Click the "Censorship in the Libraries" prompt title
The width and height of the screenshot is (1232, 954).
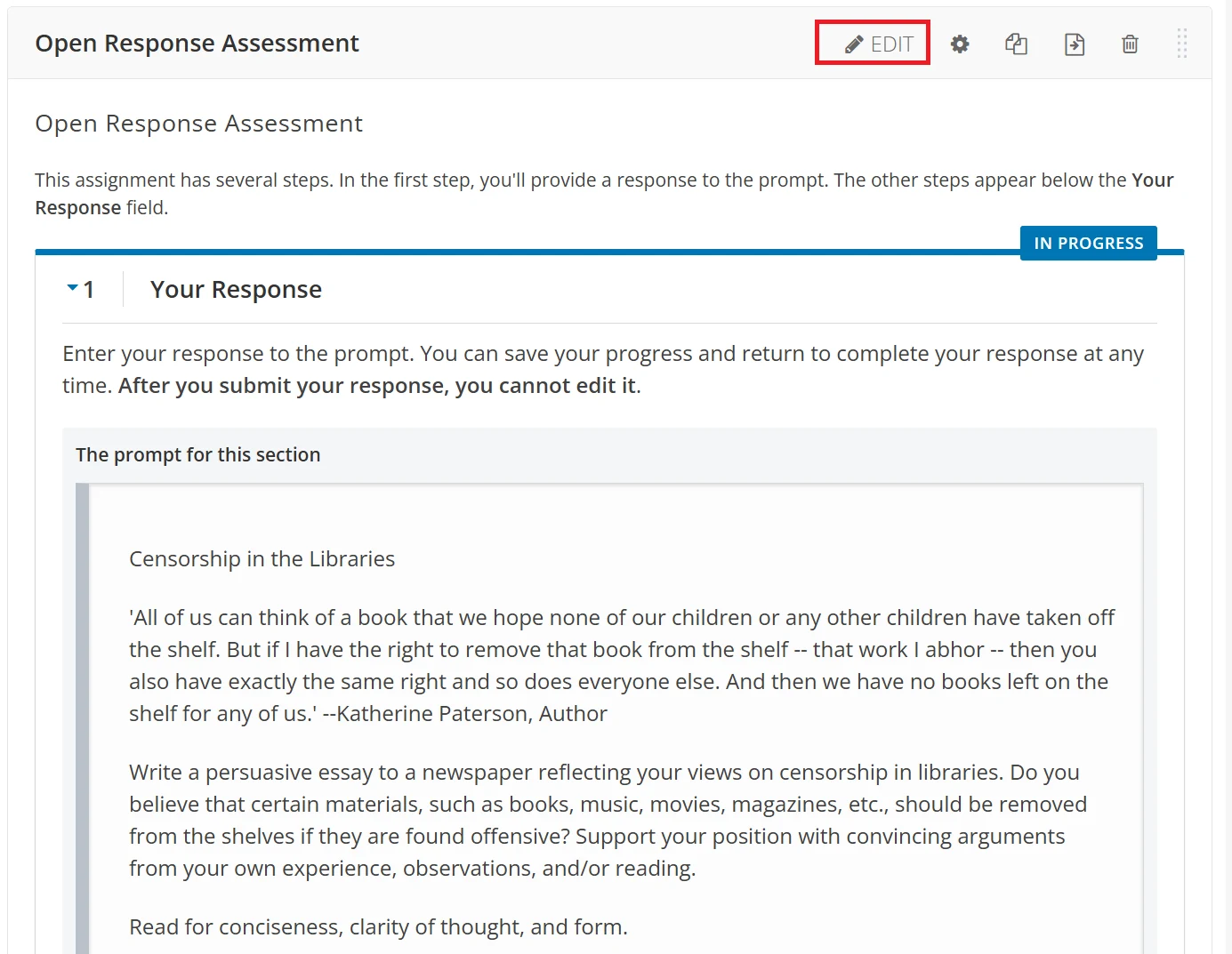click(x=262, y=558)
